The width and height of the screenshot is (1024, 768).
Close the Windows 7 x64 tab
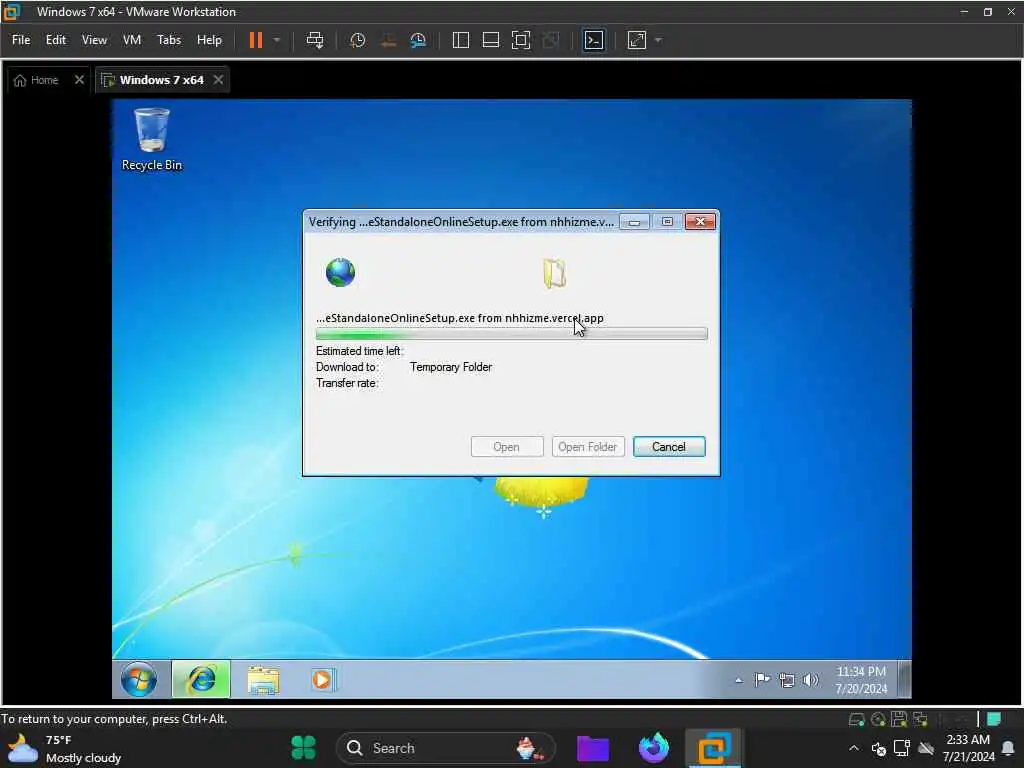point(218,80)
